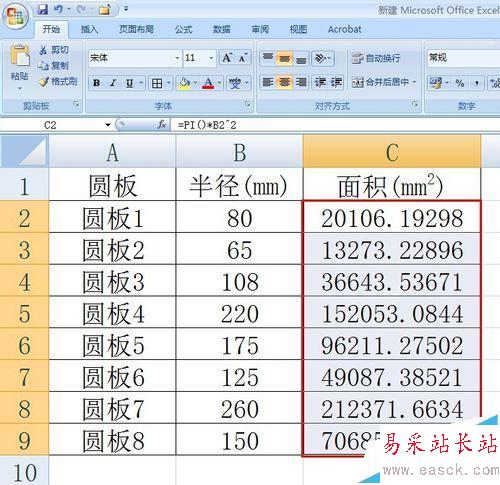Toggle middle vertical alignment
The image size is (500, 485).
[284, 58]
